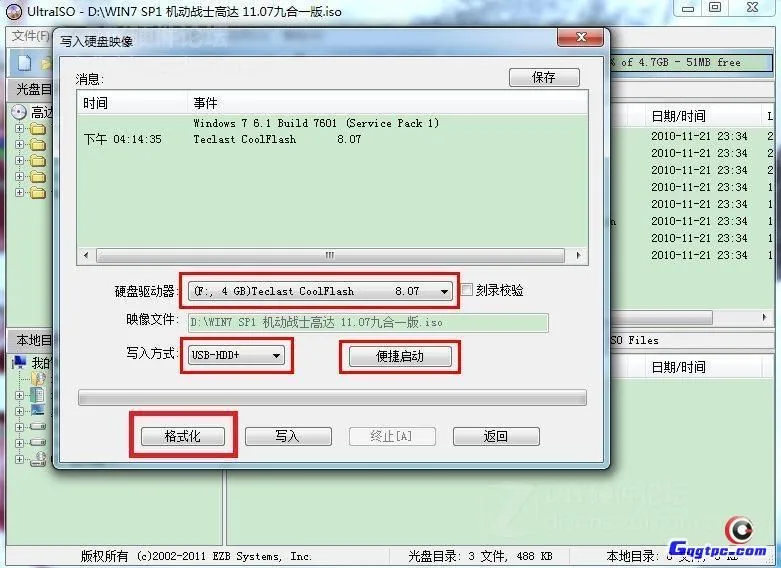Enable the 刻录校验 verify checkbox
Screen dimensions: 781x568
point(467,289)
